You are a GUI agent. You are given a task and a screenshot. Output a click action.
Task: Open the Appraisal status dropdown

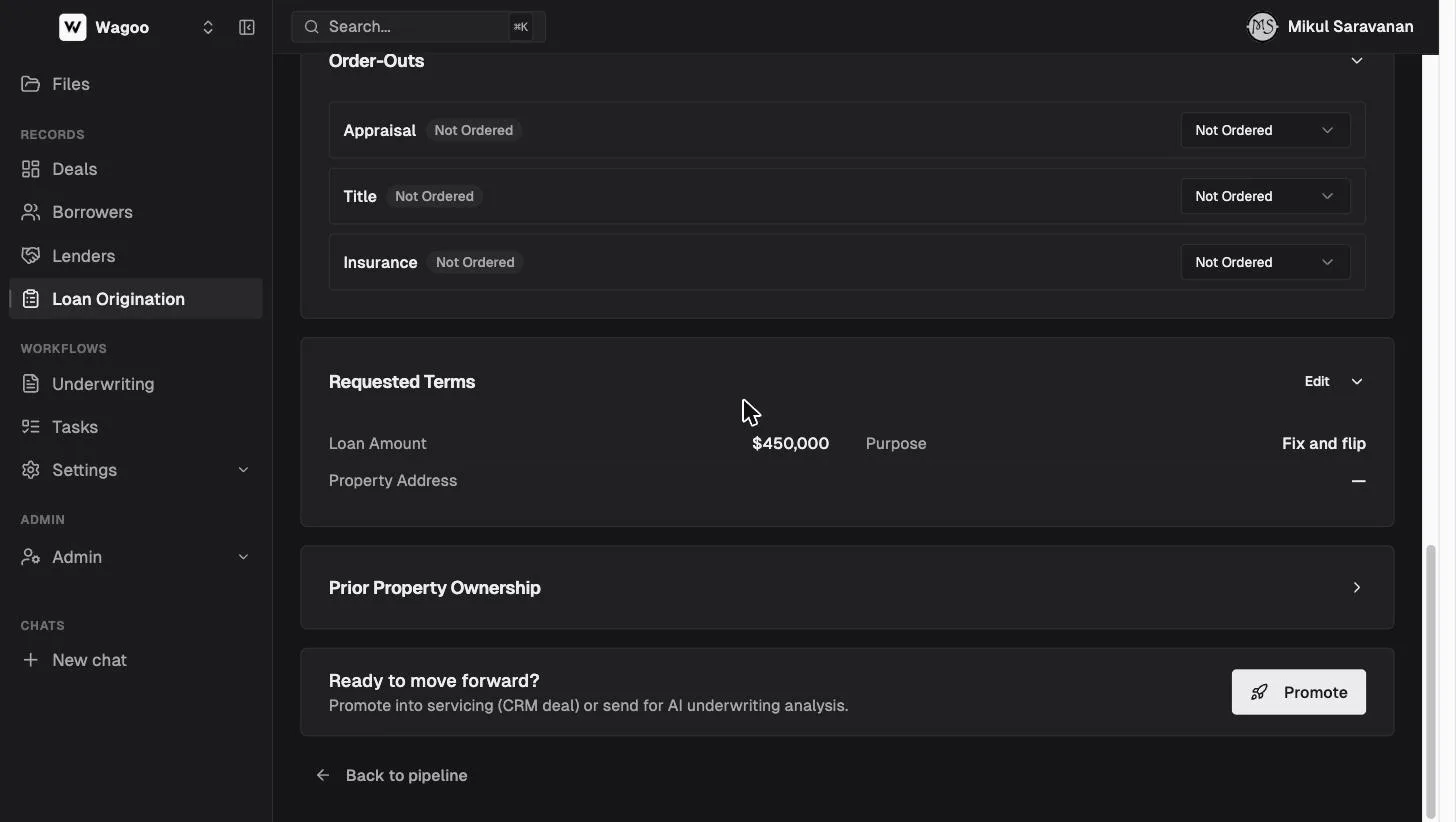point(1265,130)
